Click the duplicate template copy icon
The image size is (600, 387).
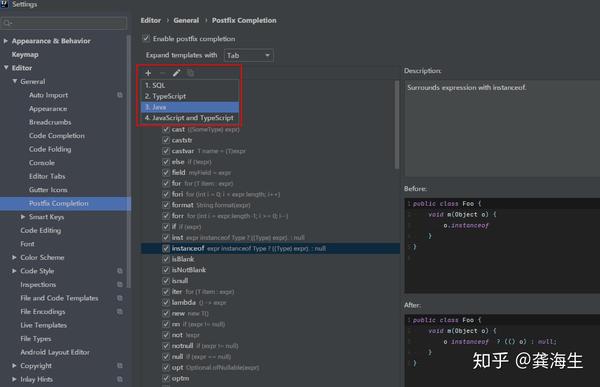click(190, 73)
